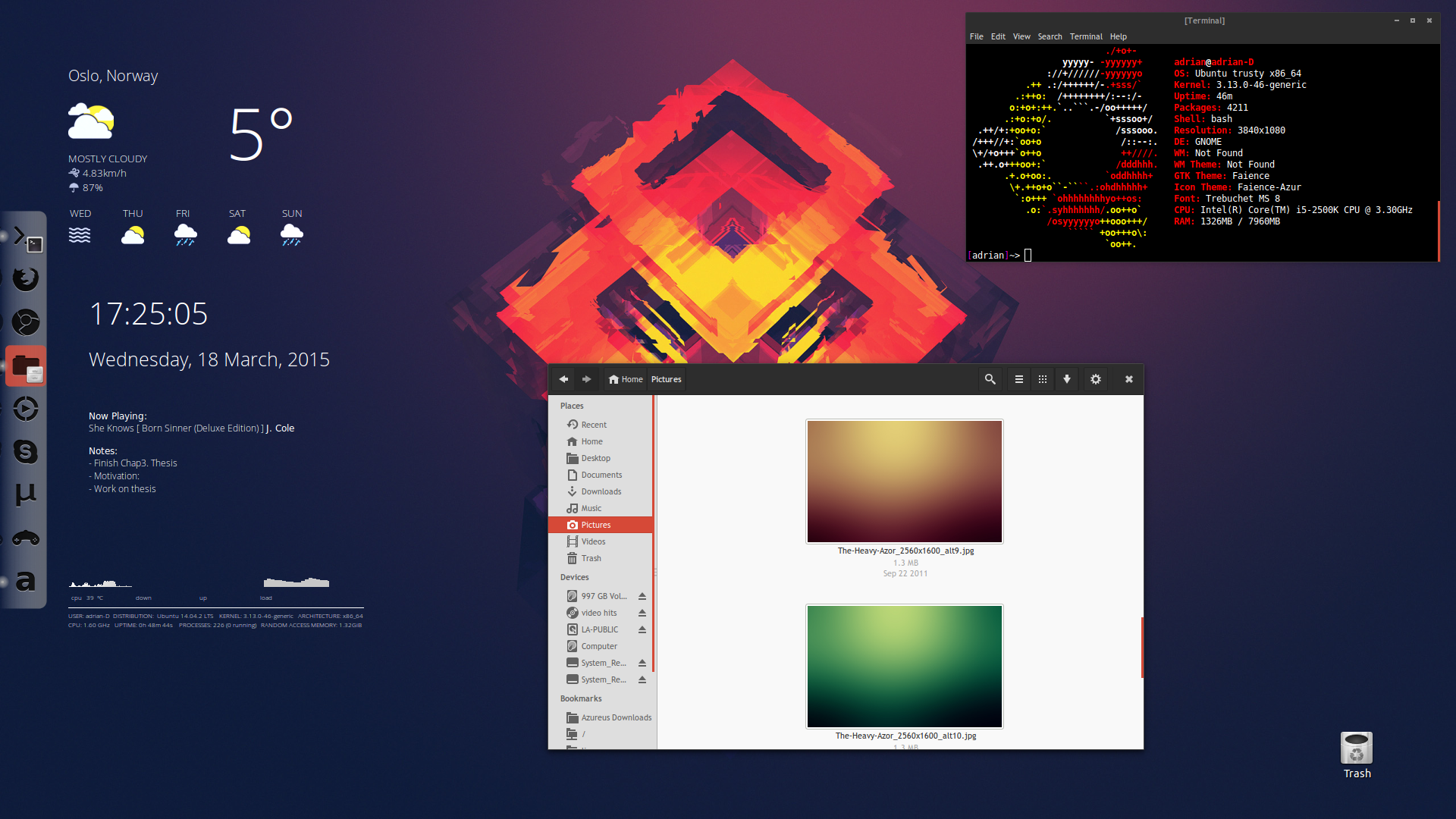Go back in the file manager

click(x=563, y=379)
